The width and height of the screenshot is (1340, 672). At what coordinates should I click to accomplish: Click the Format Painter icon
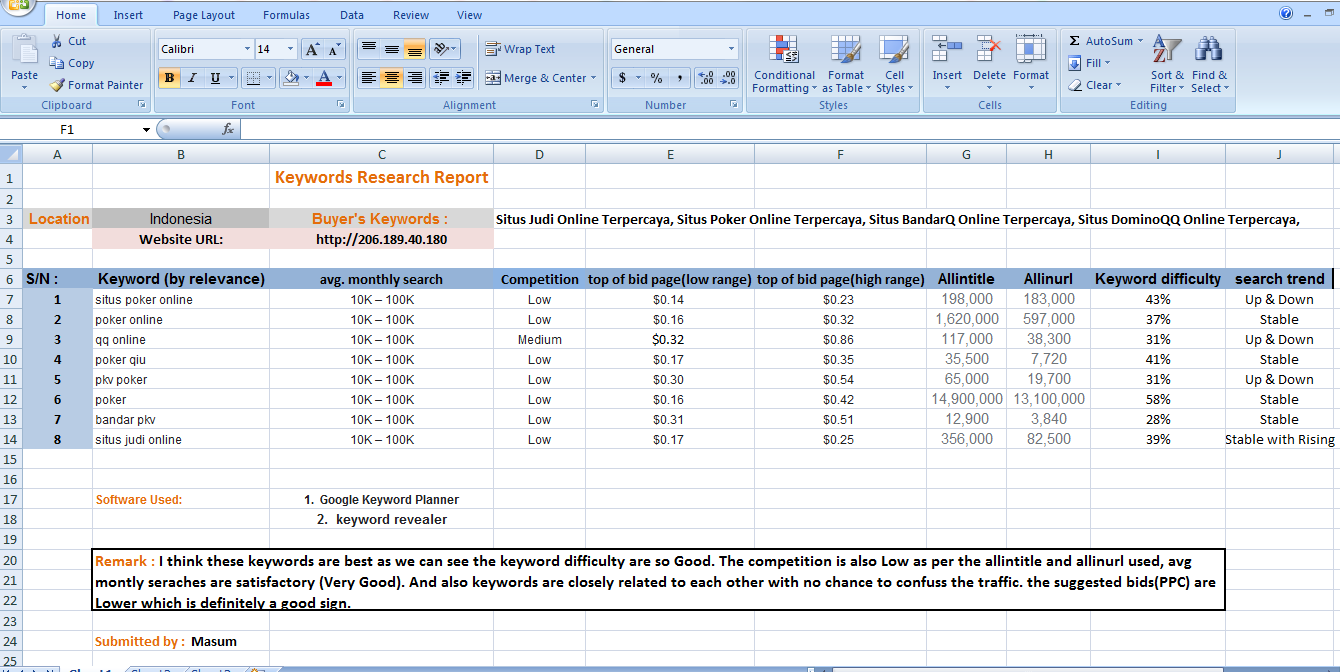tap(58, 85)
